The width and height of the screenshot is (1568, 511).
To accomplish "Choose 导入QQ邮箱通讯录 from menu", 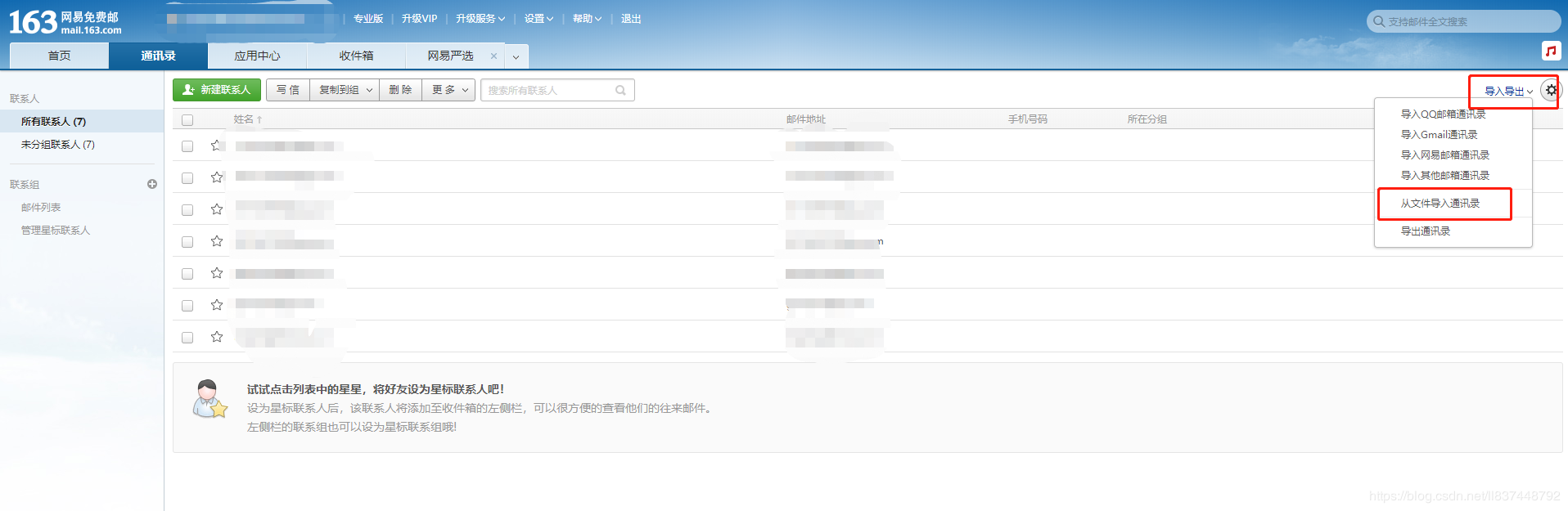I will [x=1444, y=114].
